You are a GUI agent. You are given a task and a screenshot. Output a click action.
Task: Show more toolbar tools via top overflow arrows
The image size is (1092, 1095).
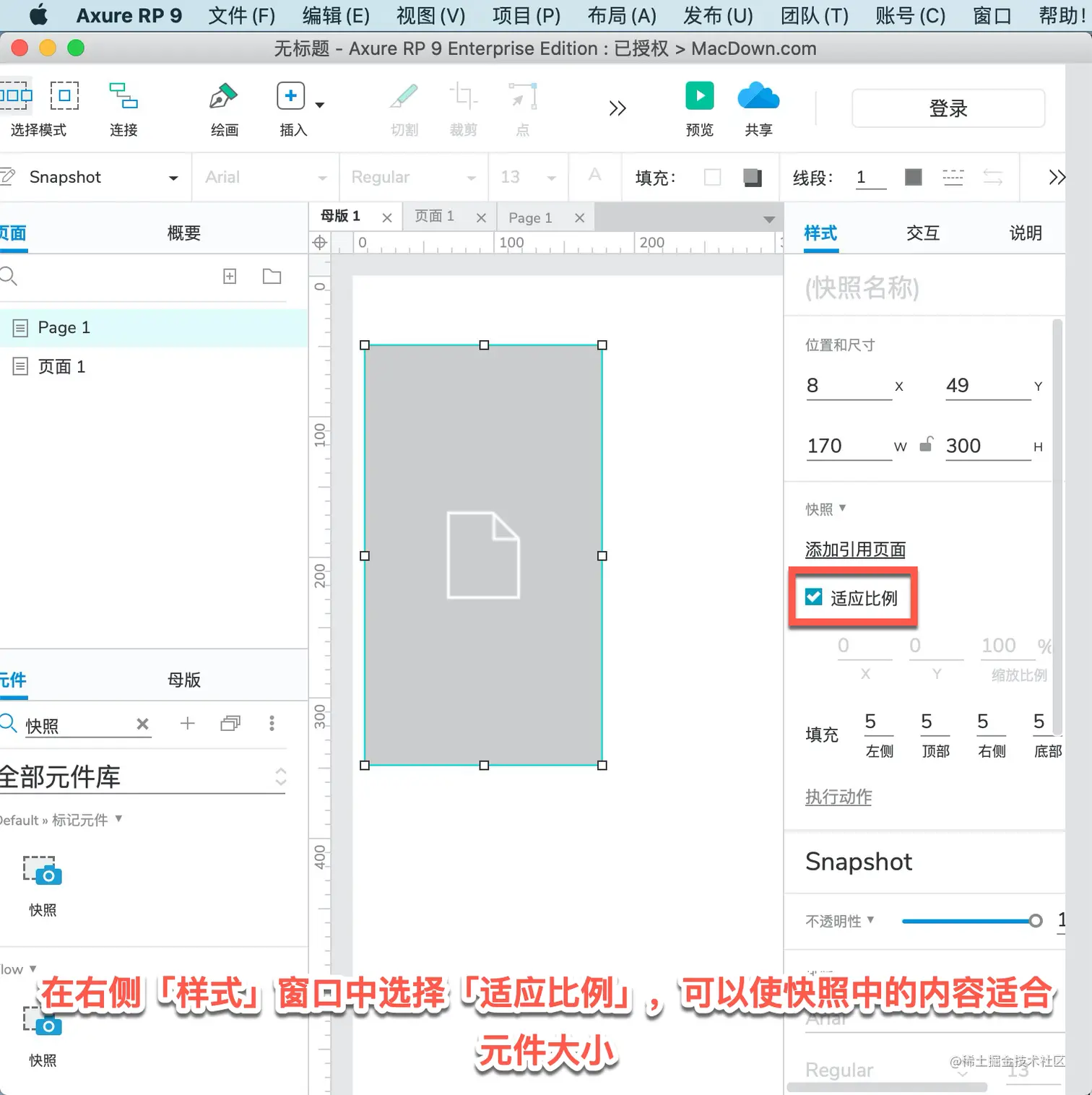pos(617,108)
